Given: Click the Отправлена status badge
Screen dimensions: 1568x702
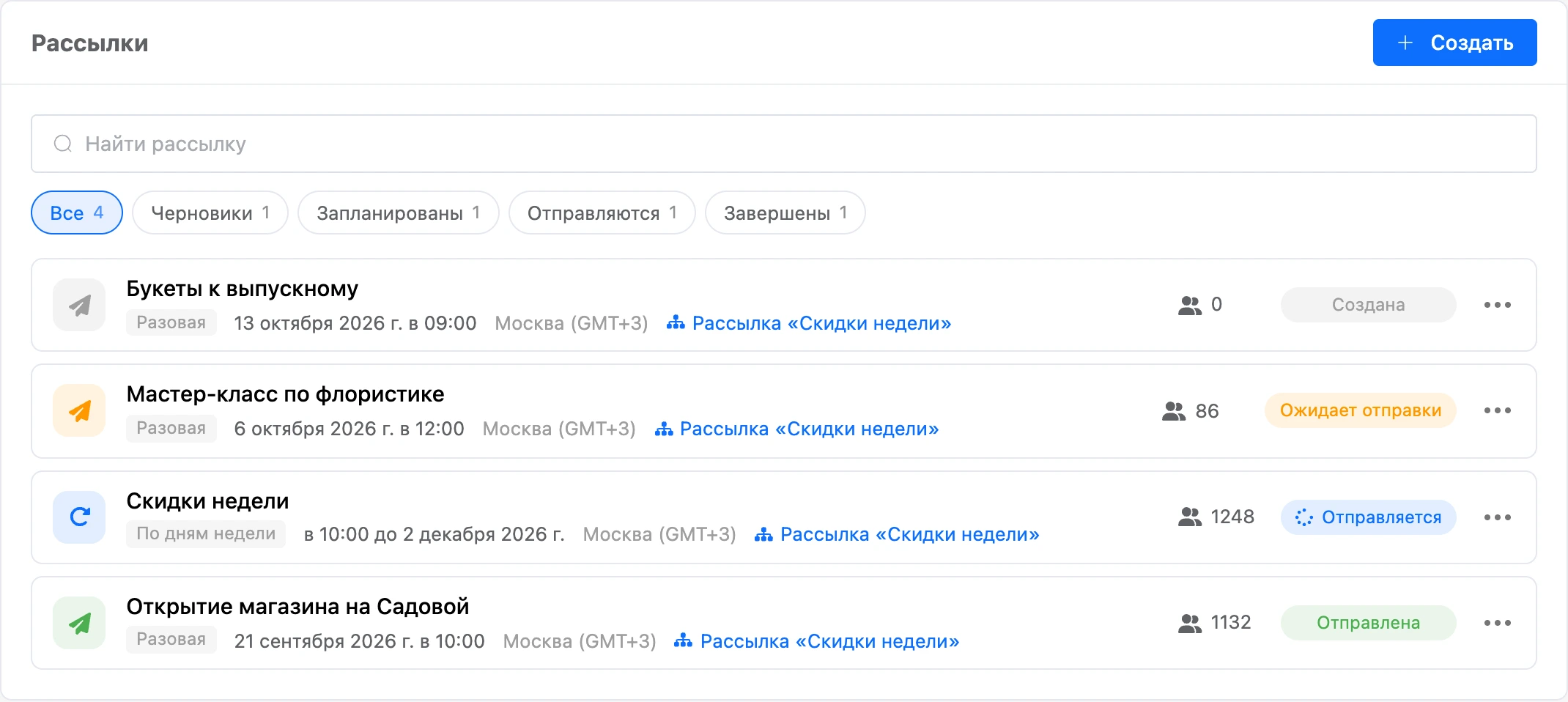Looking at the screenshot, I should click(1369, 623).
